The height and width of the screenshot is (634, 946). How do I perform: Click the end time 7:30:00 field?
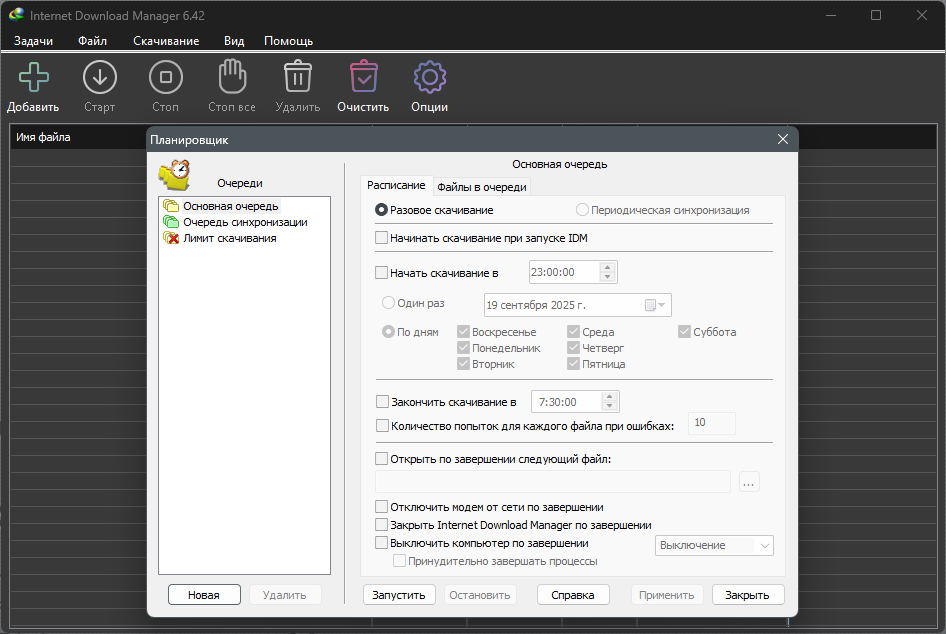565,402
